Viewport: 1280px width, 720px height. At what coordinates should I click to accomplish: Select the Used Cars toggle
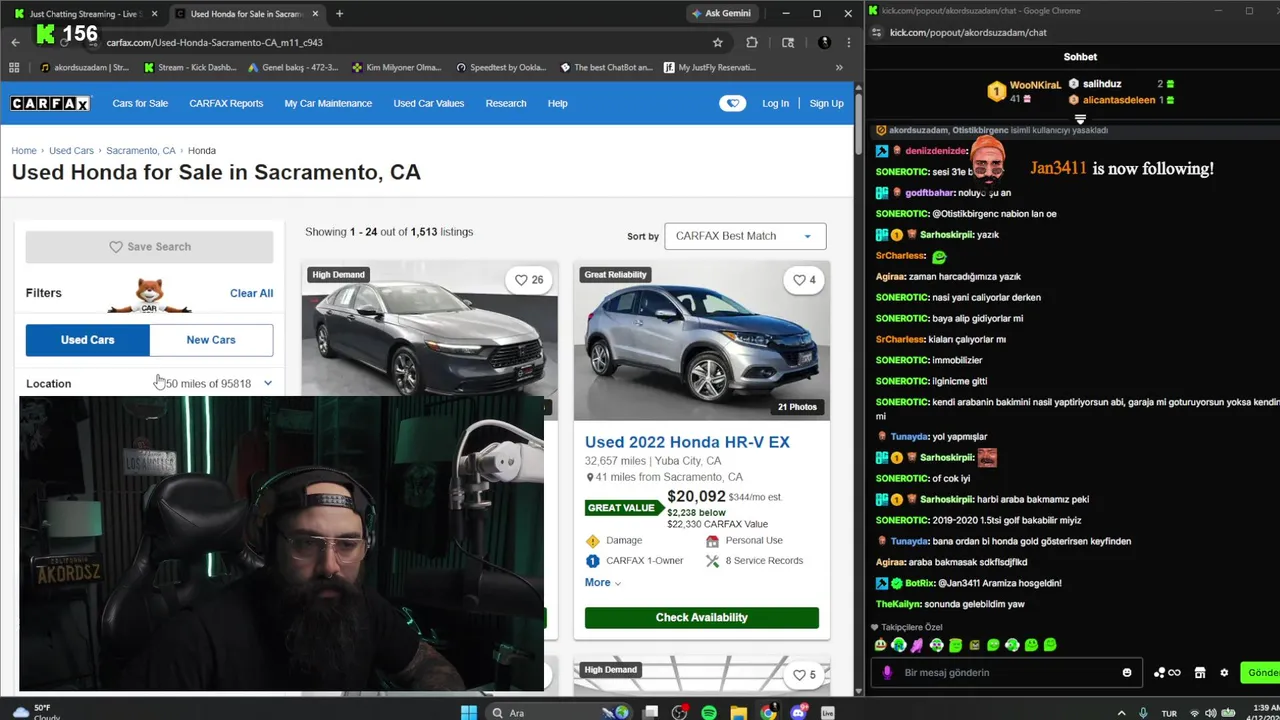(88, 340)
